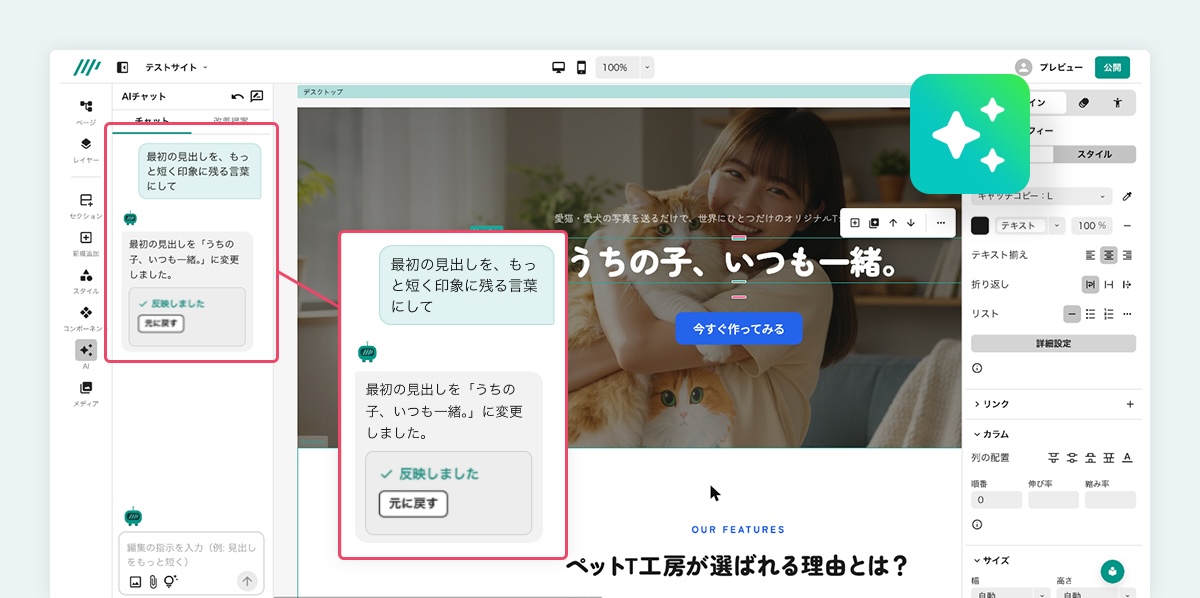The image size is (1200, 598).
Task: Click 詳細設定 button
Action: (1053, 343)
